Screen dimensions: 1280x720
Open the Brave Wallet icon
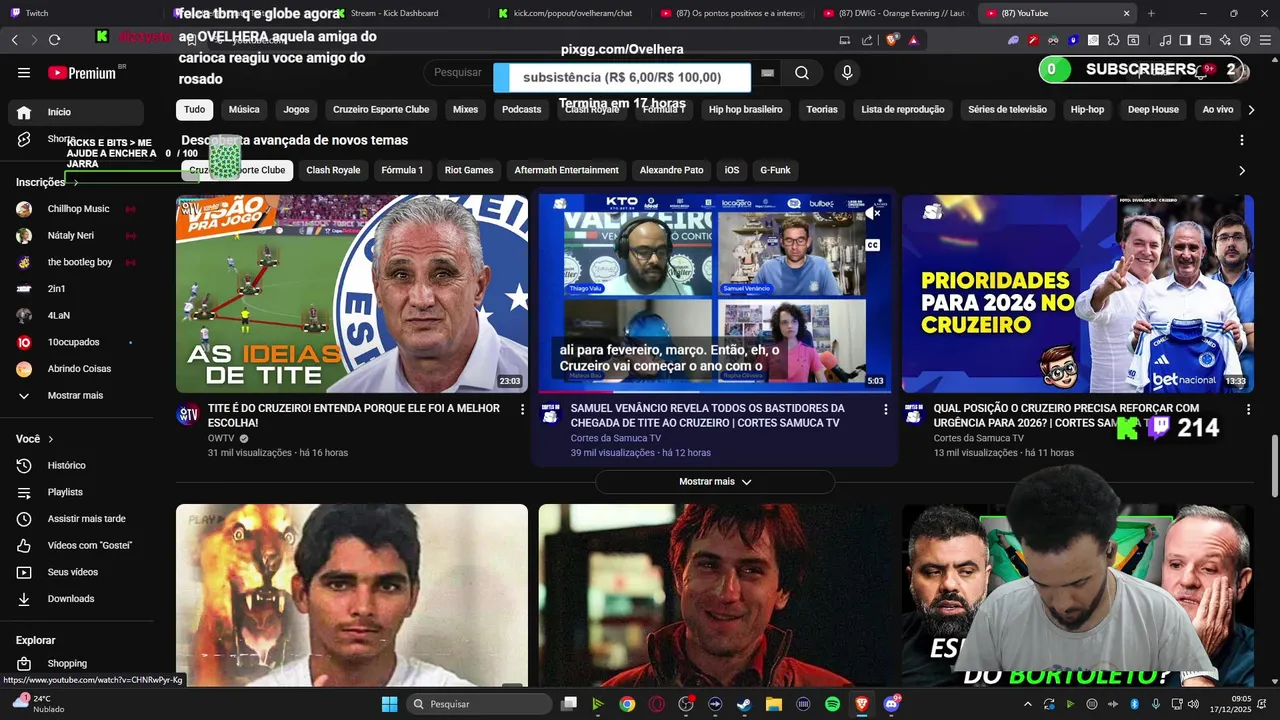[x=1205, y=40]
